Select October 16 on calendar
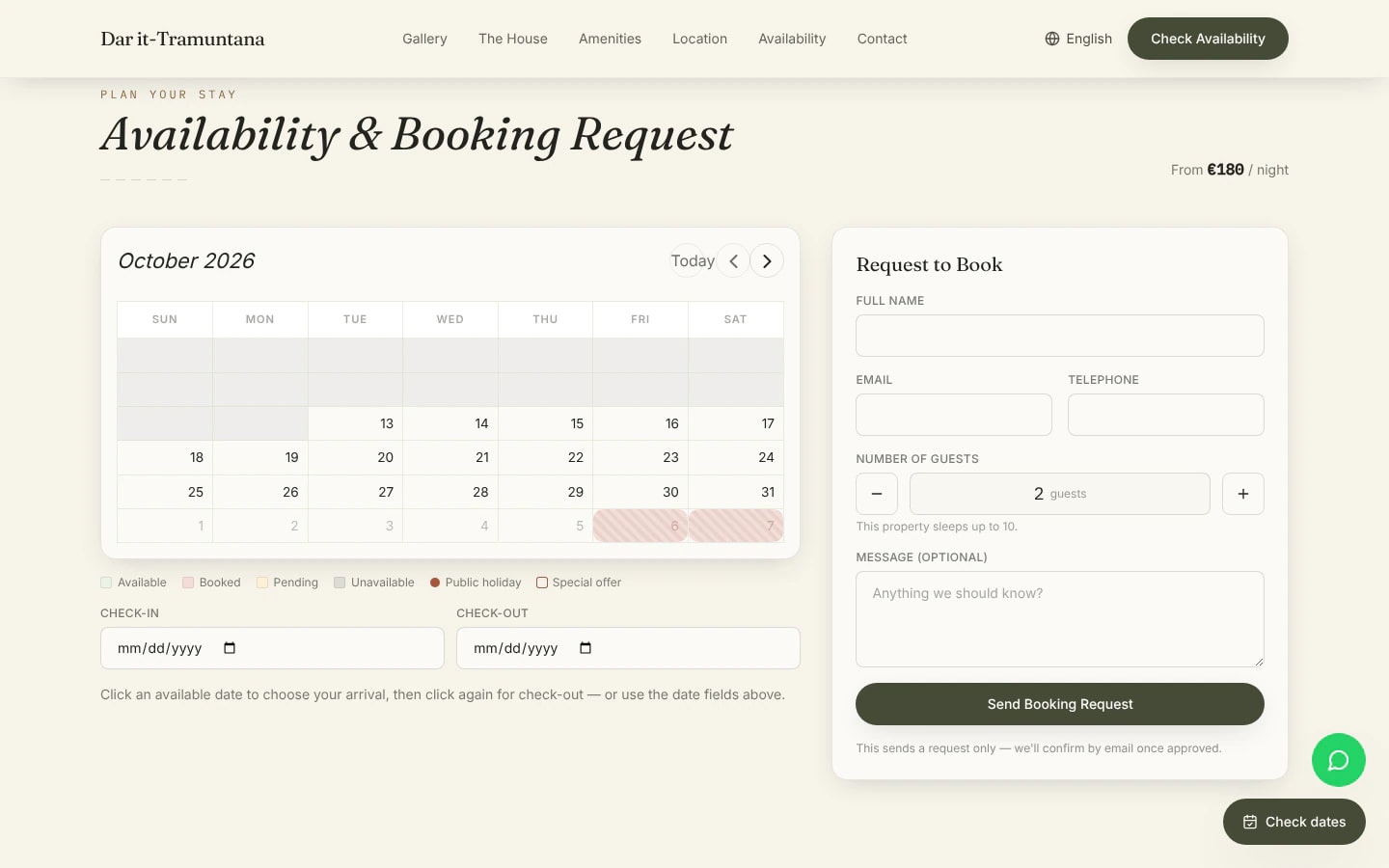 (x=640, y=423)
